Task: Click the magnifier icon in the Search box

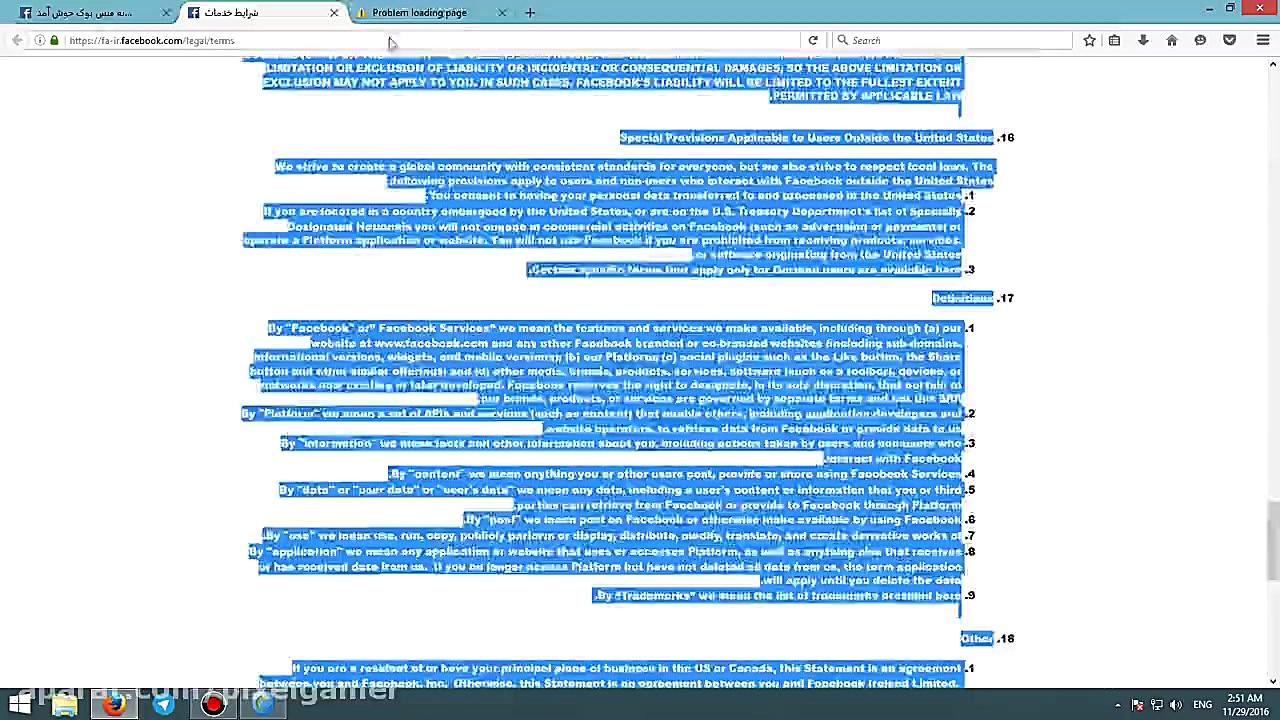Action: click(843, 40)
